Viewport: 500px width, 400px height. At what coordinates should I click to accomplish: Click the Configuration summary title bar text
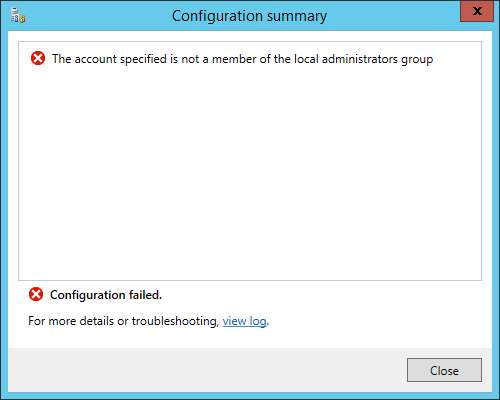(249, 16)
